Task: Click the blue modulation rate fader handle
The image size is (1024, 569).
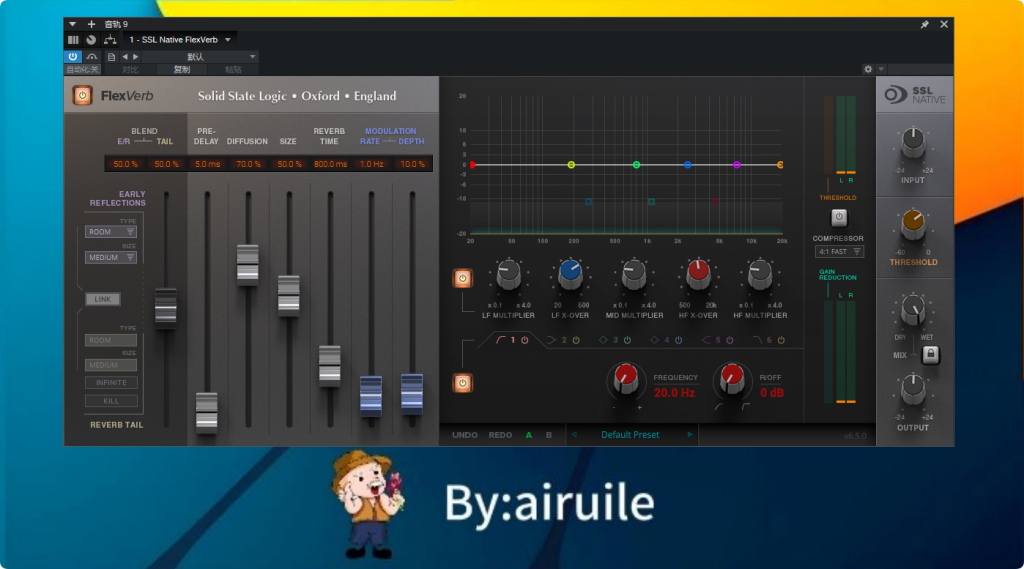Action: click(x=371, y=395)
